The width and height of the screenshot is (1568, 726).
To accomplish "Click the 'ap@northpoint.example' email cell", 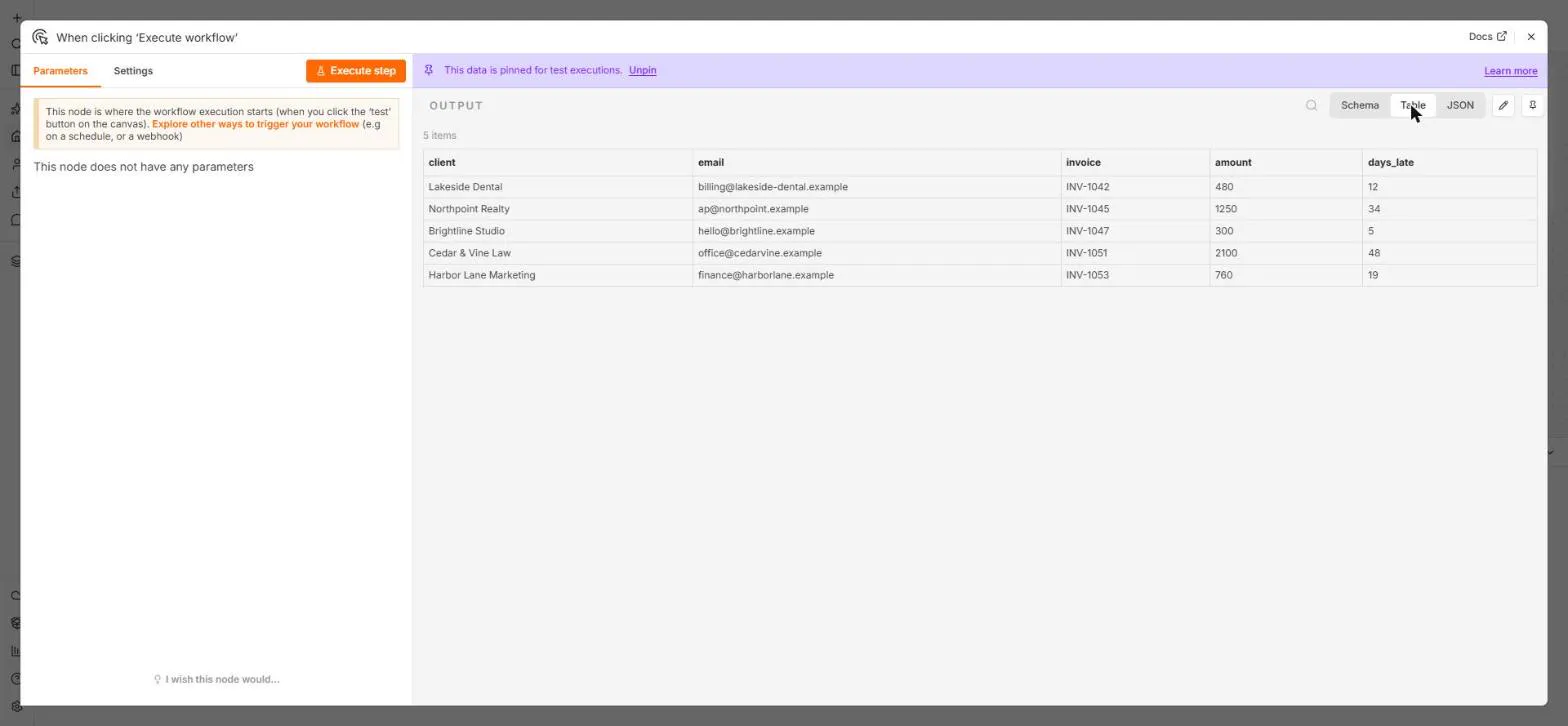I will (876, 209).
